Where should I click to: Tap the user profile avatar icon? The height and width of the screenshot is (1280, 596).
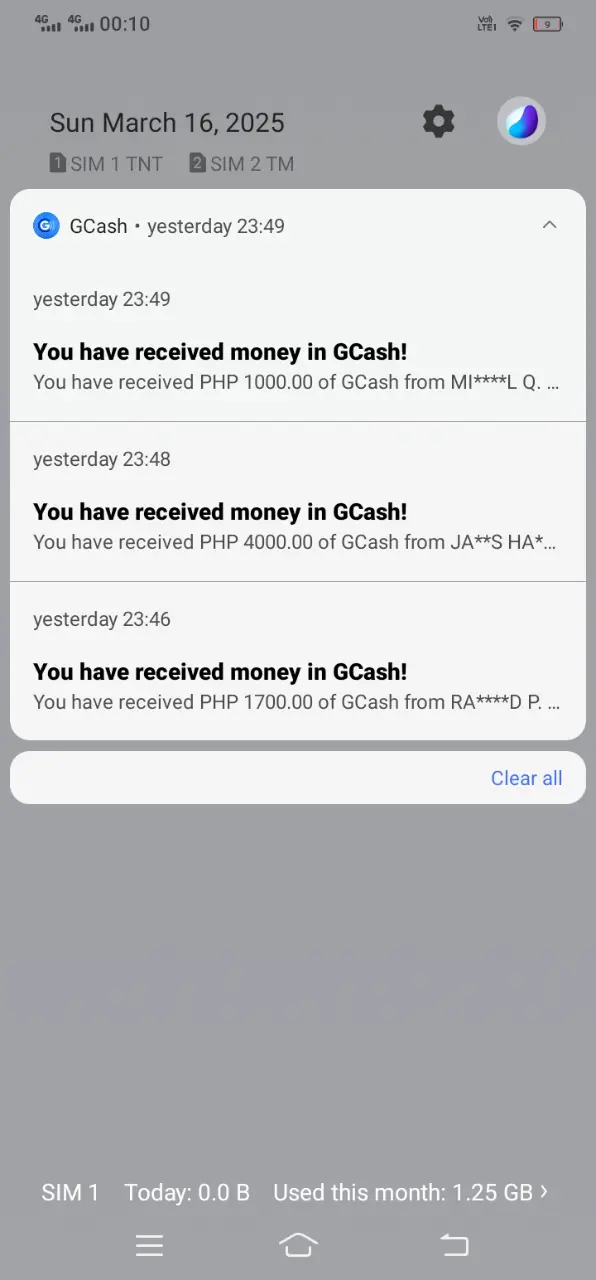521,122
